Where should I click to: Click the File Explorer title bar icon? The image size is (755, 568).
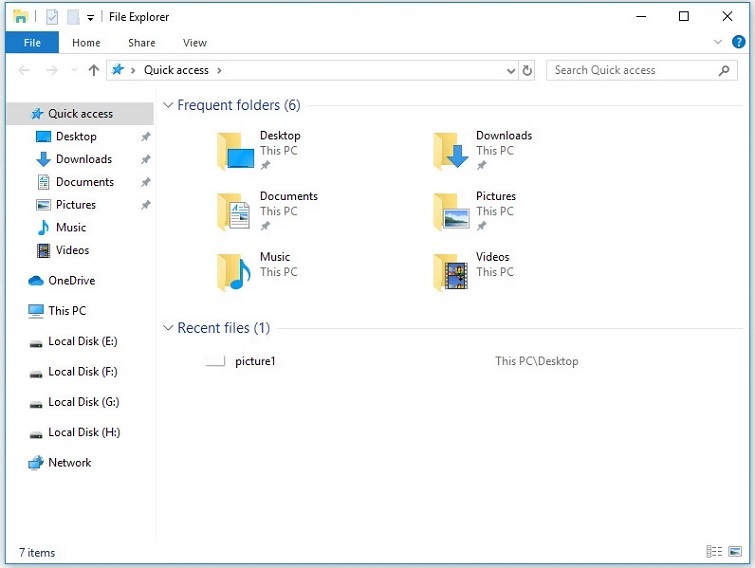click(x=21, y=17)
